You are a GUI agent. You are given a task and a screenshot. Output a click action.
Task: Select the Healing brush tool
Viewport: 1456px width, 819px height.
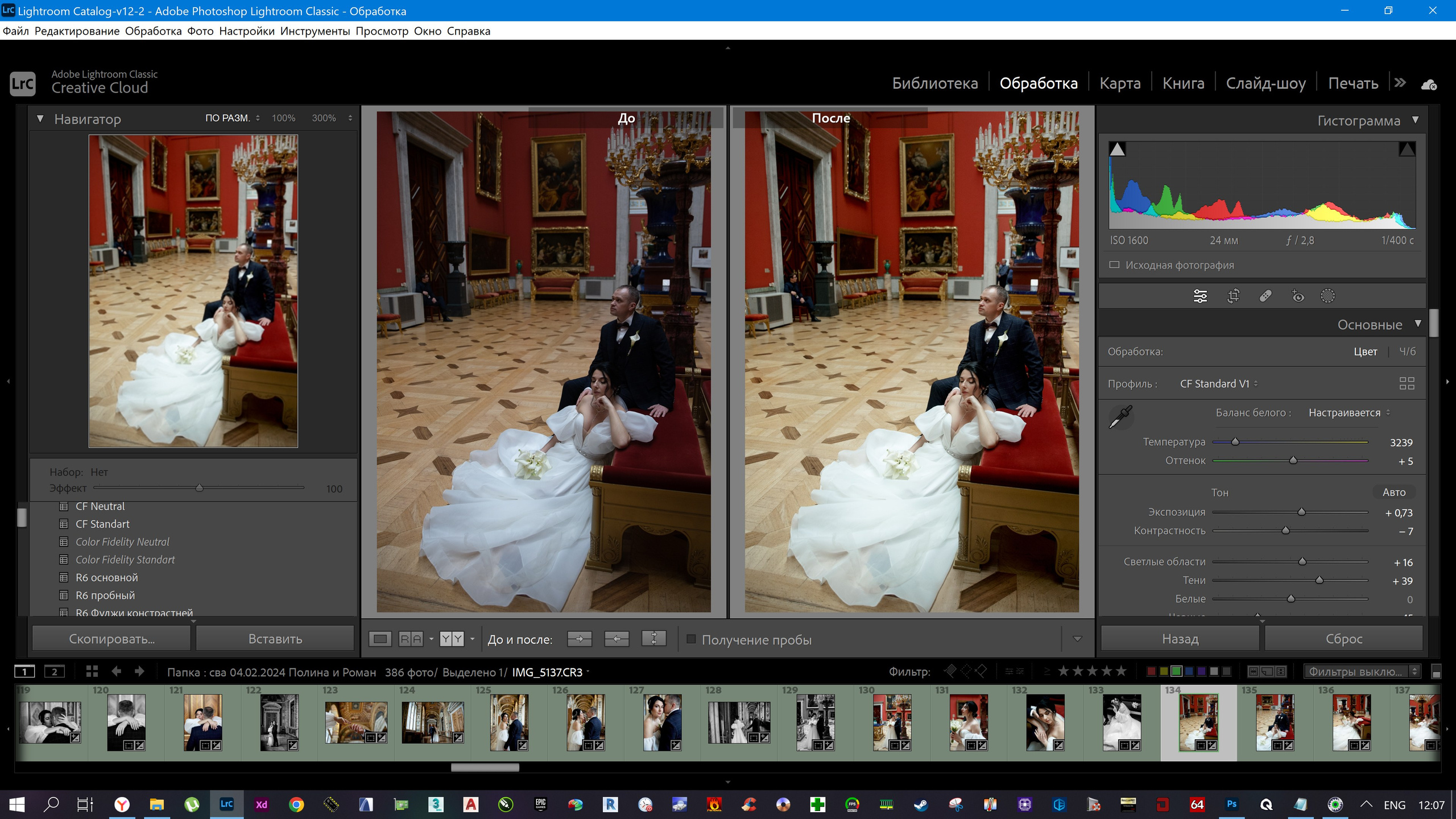coord(1265,296)
